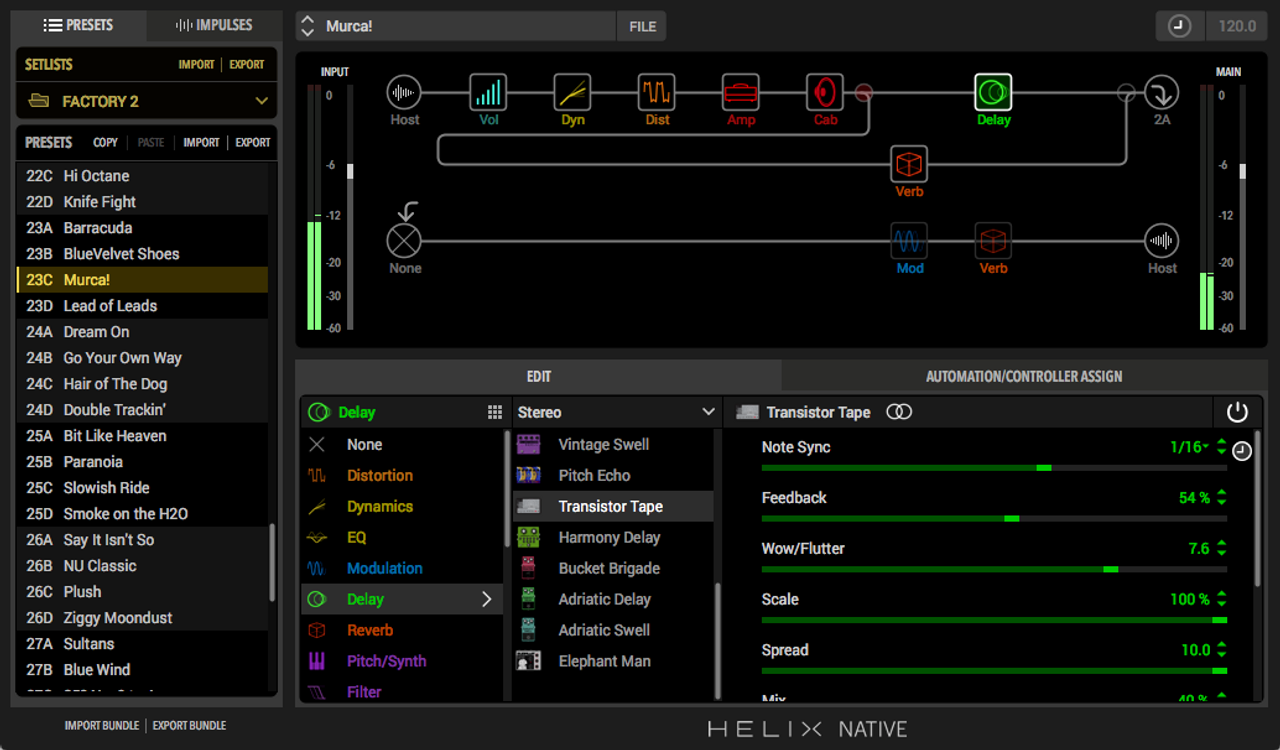Choose the Distortion category
1280x750 pixels.
[x=402, y=475]
